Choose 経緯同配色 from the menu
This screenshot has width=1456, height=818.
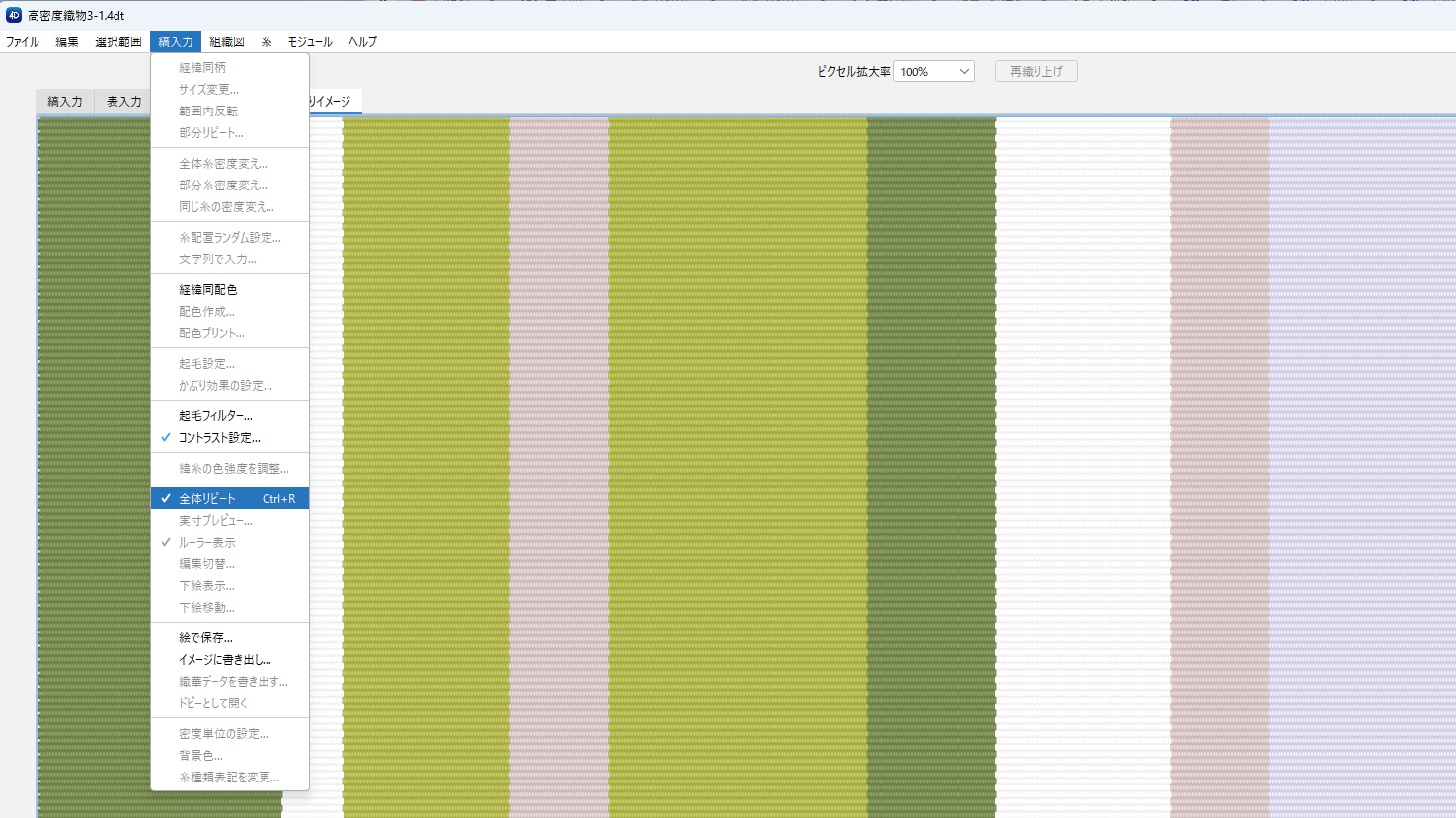tap(207, 290)
